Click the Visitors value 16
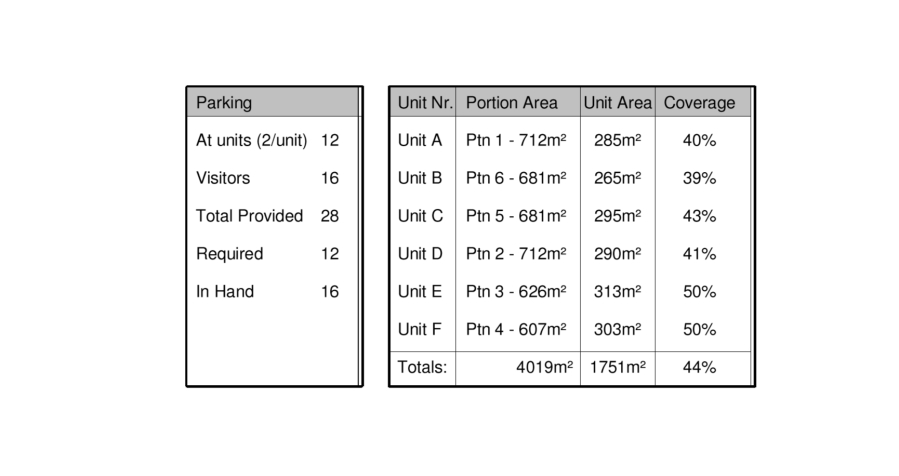Image resolution: width=899 pixels, height=476 pixels. pos(330,179)
